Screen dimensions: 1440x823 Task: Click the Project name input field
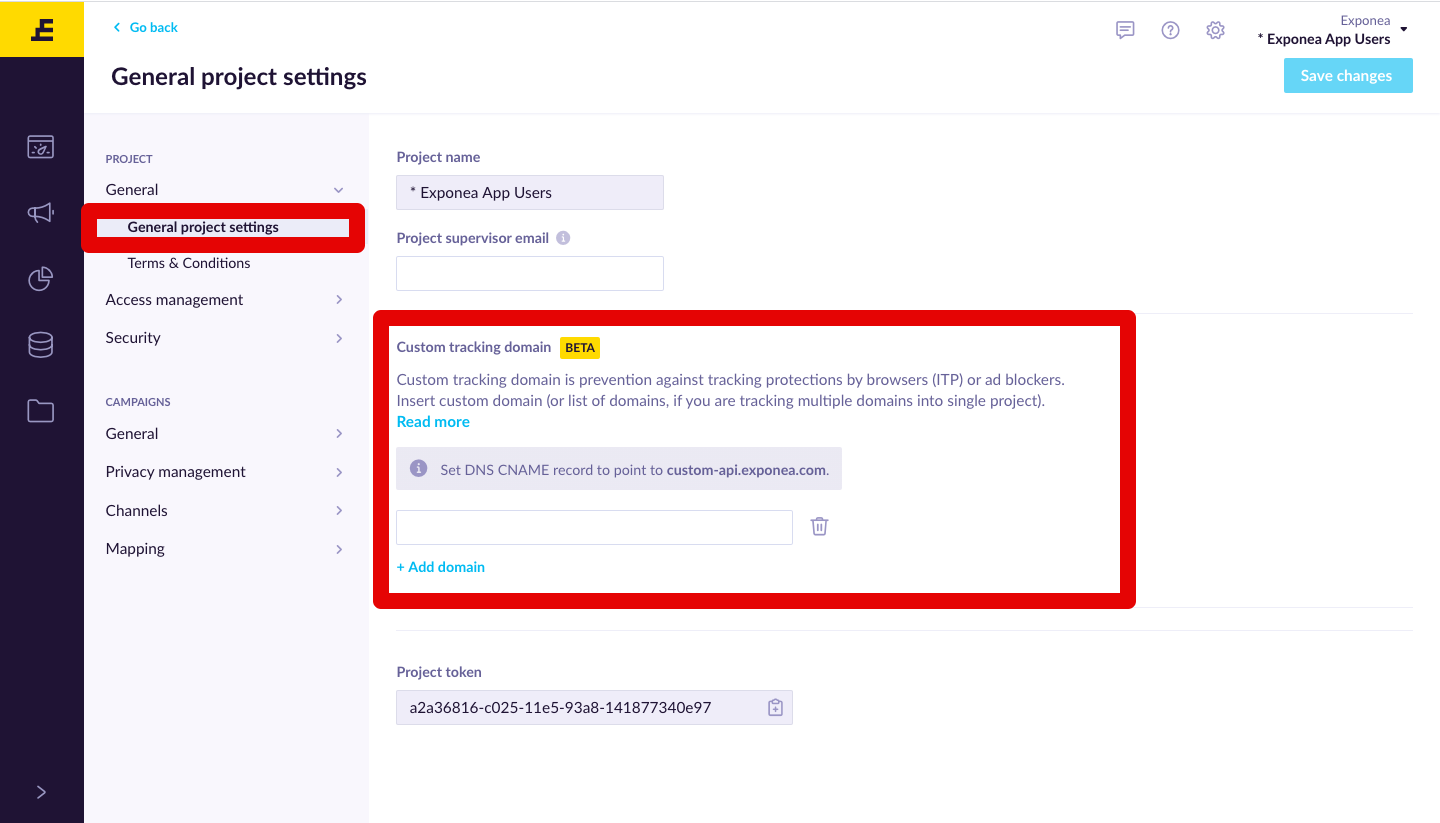(530, 193)
